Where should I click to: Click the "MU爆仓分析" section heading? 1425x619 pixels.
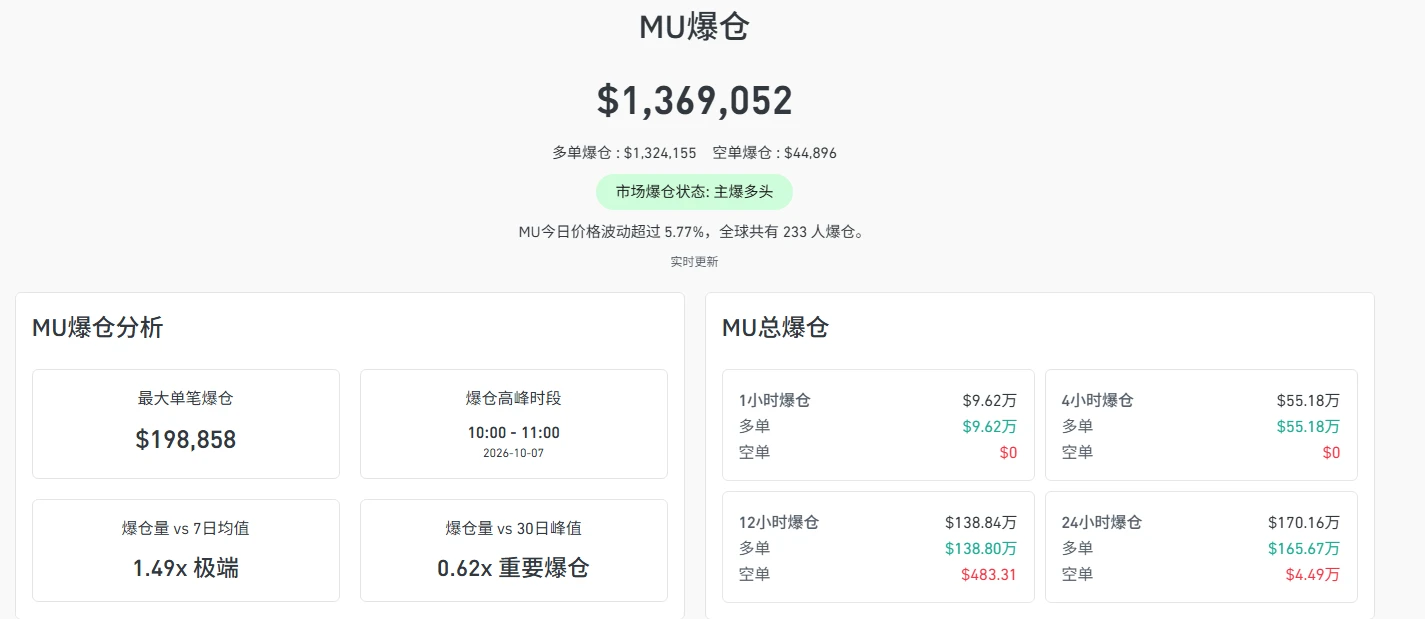click(97, 327)
